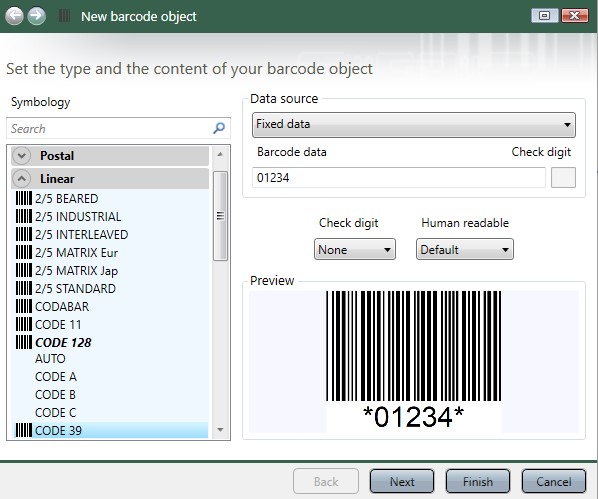
Task: Click barcode icon beside 2/5 BEARED
Action: point(24,198)
